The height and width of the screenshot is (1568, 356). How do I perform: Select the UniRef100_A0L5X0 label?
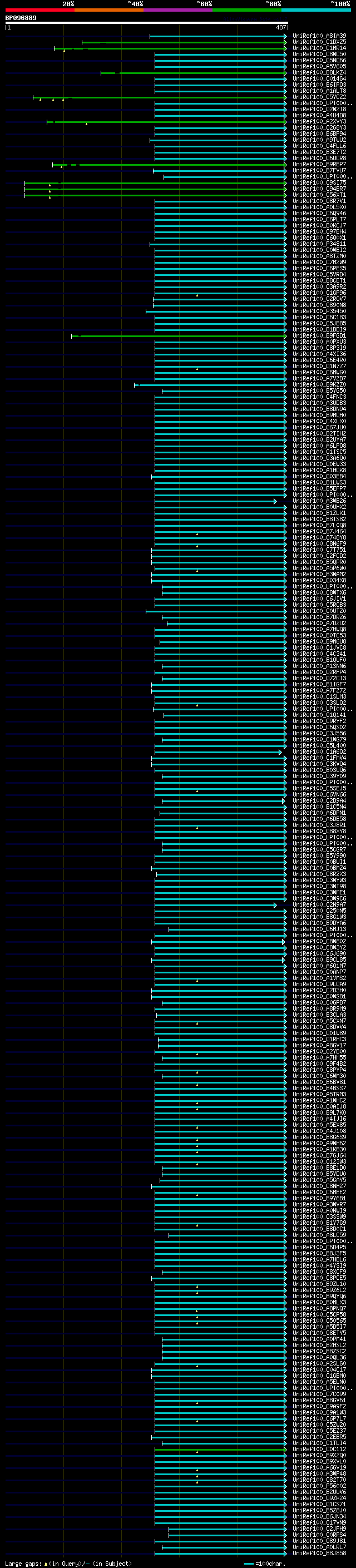pyautogui.click(x=319, y=207)
